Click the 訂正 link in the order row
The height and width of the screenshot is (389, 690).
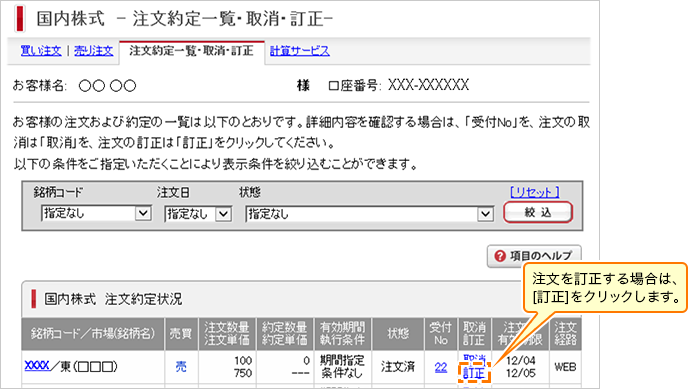point(473,373)
